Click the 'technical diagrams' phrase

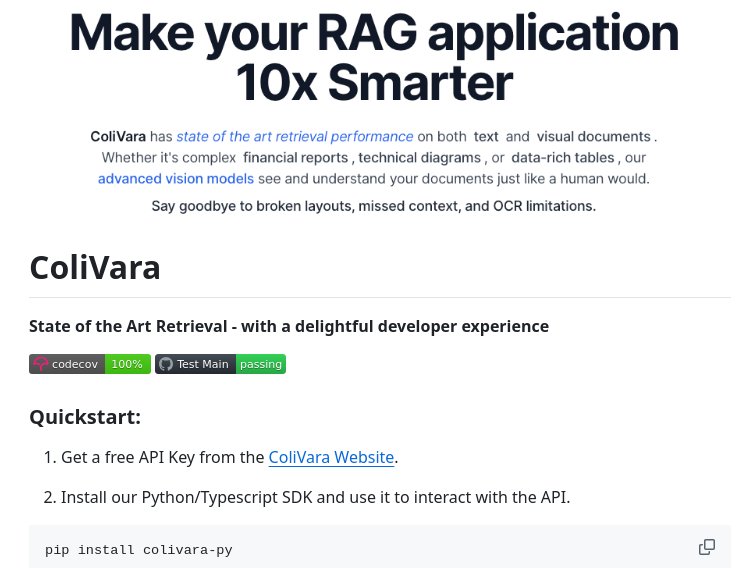pos(419,157)
